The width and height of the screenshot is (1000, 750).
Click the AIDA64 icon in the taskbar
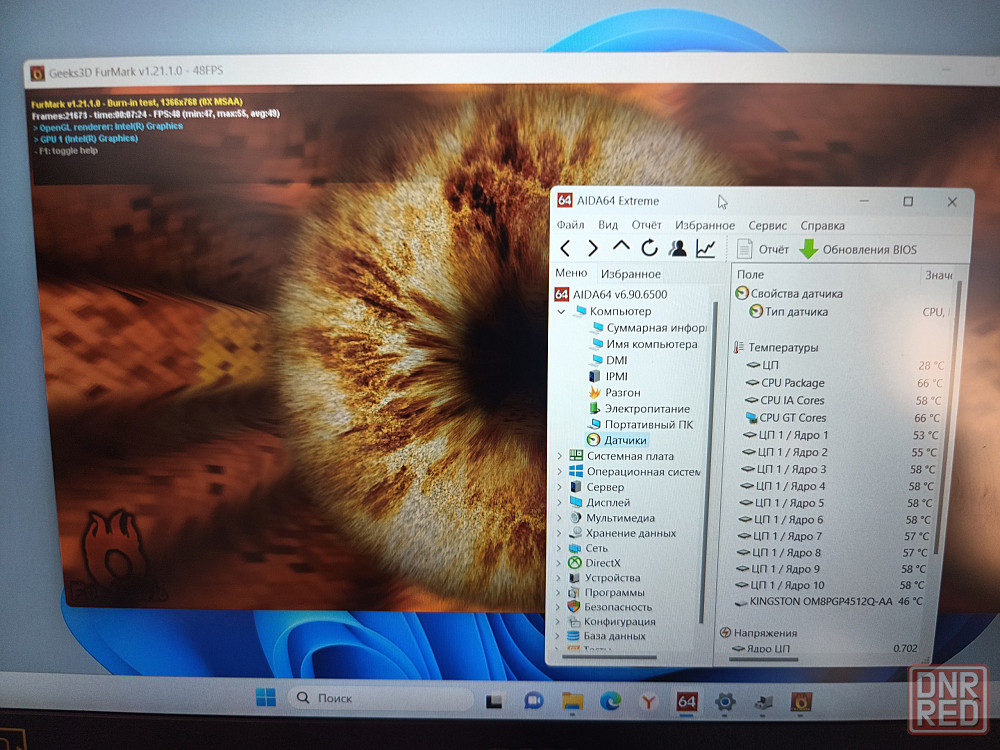tap(686, 702)
